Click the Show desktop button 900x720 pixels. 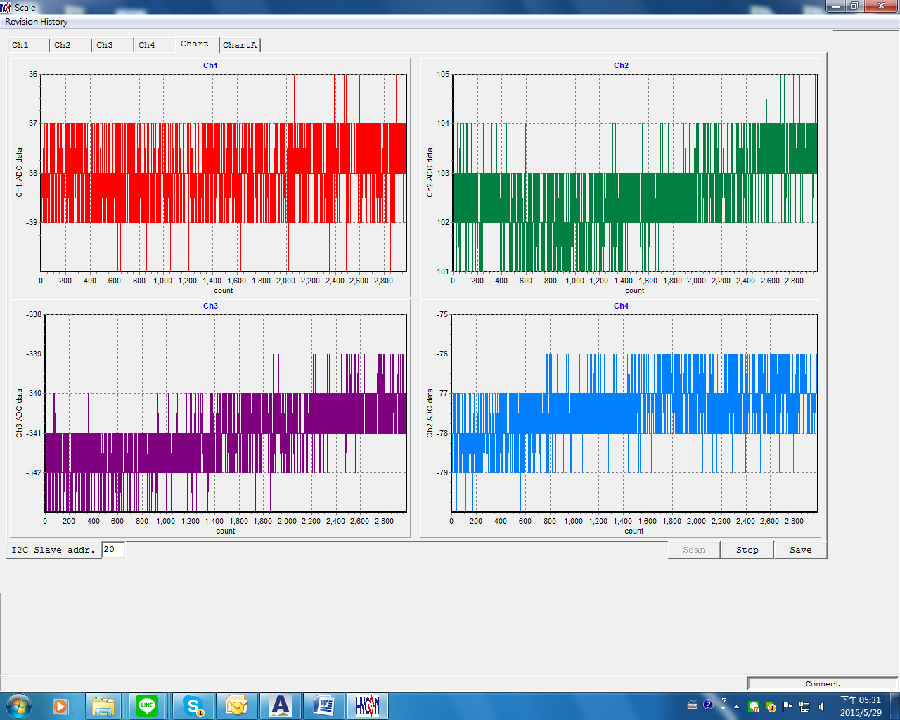894,706
